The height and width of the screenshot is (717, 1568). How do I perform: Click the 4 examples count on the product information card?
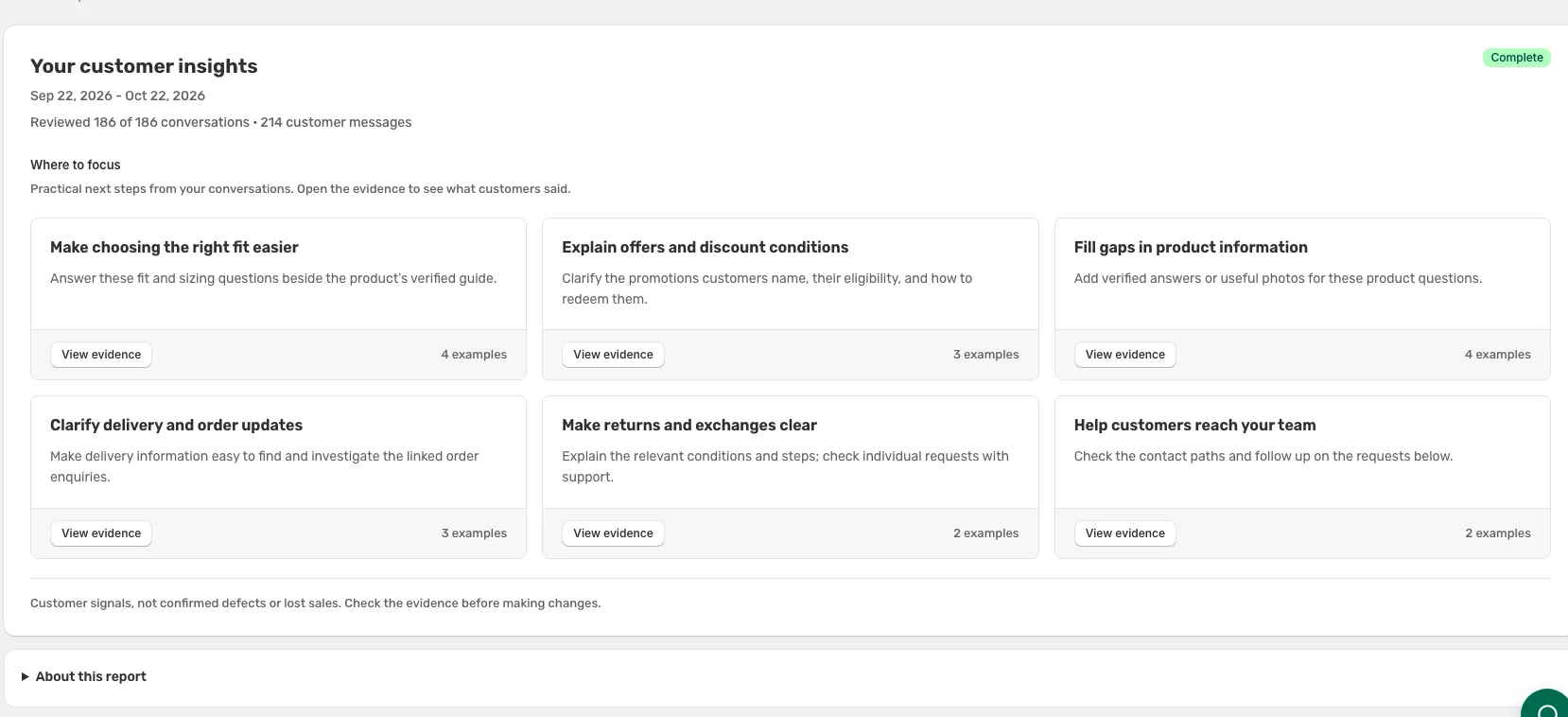click(1497, 355)
